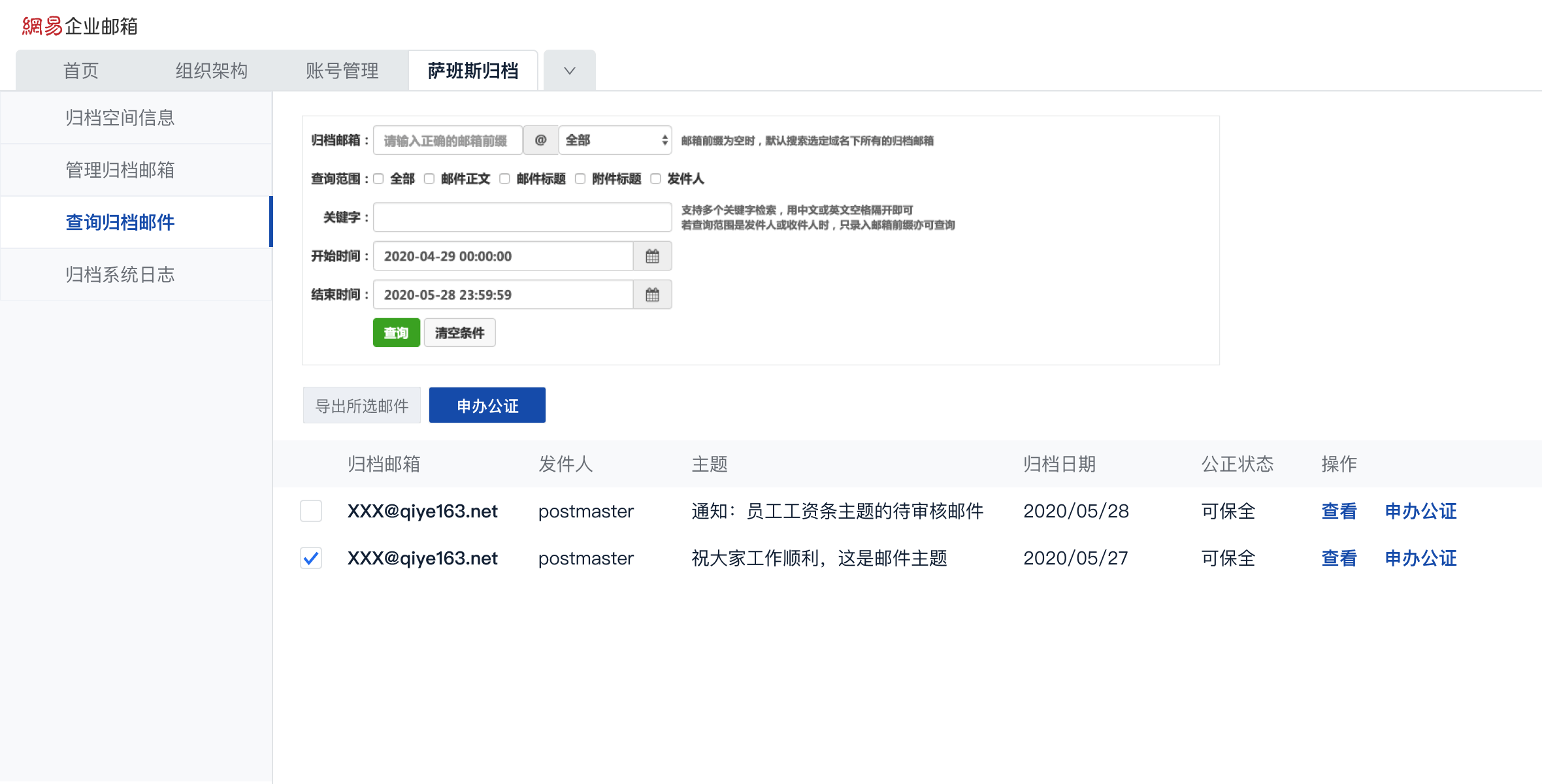This screenshot has height=784, width=1542.
Task: Go to 归档系统日志 in sidebar
Action: (x=120, y=274)
